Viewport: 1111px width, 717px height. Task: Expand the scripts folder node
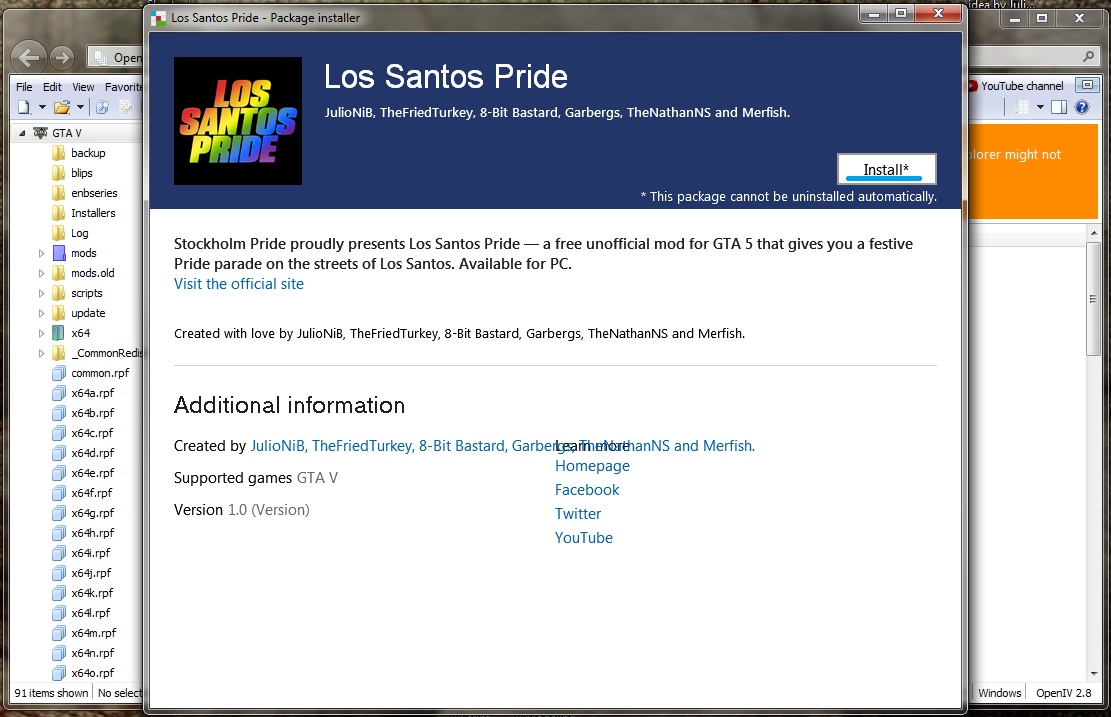click(x=41, y=293)
